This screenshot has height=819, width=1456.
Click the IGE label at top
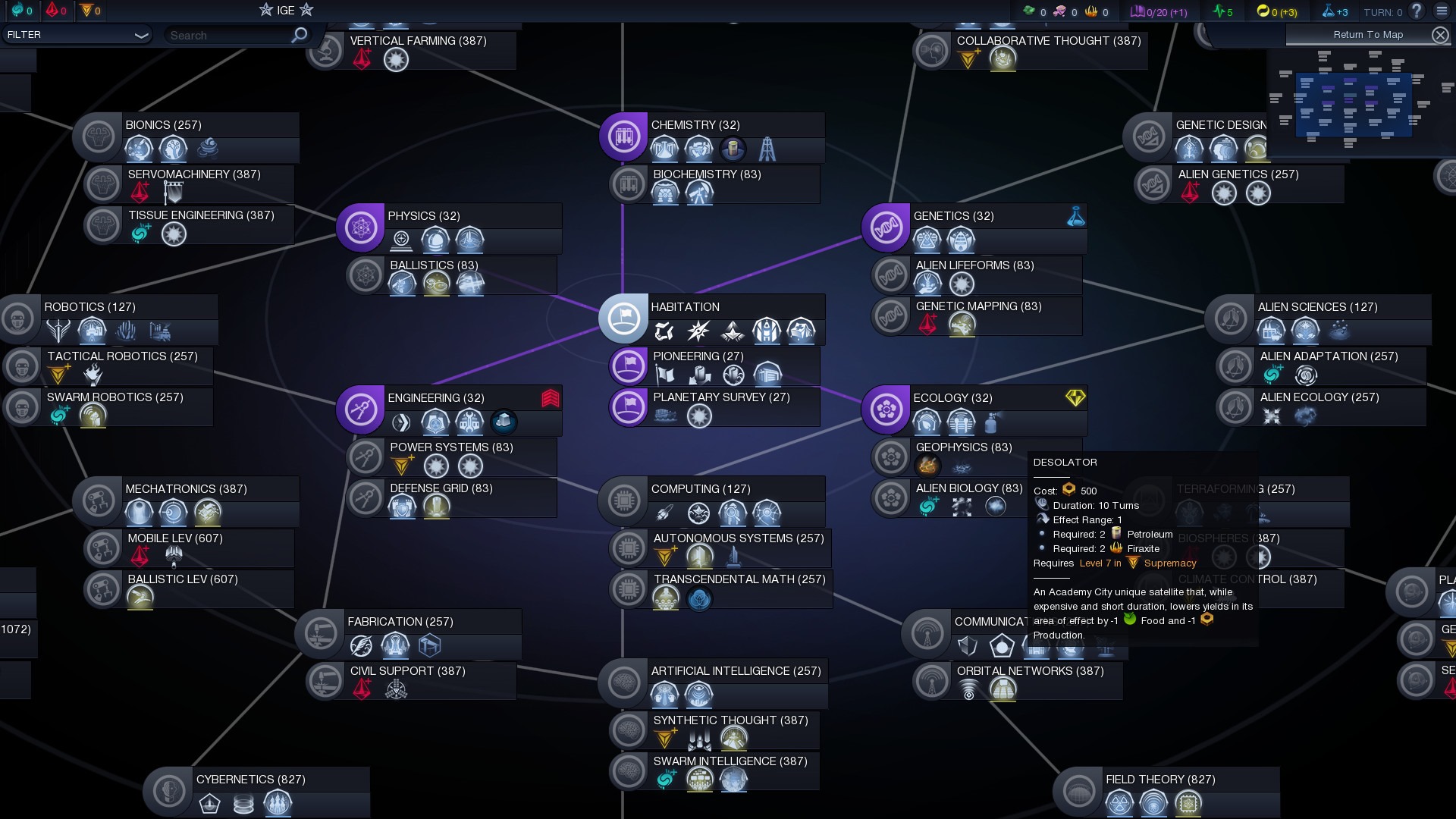click(x=286, y=11)
